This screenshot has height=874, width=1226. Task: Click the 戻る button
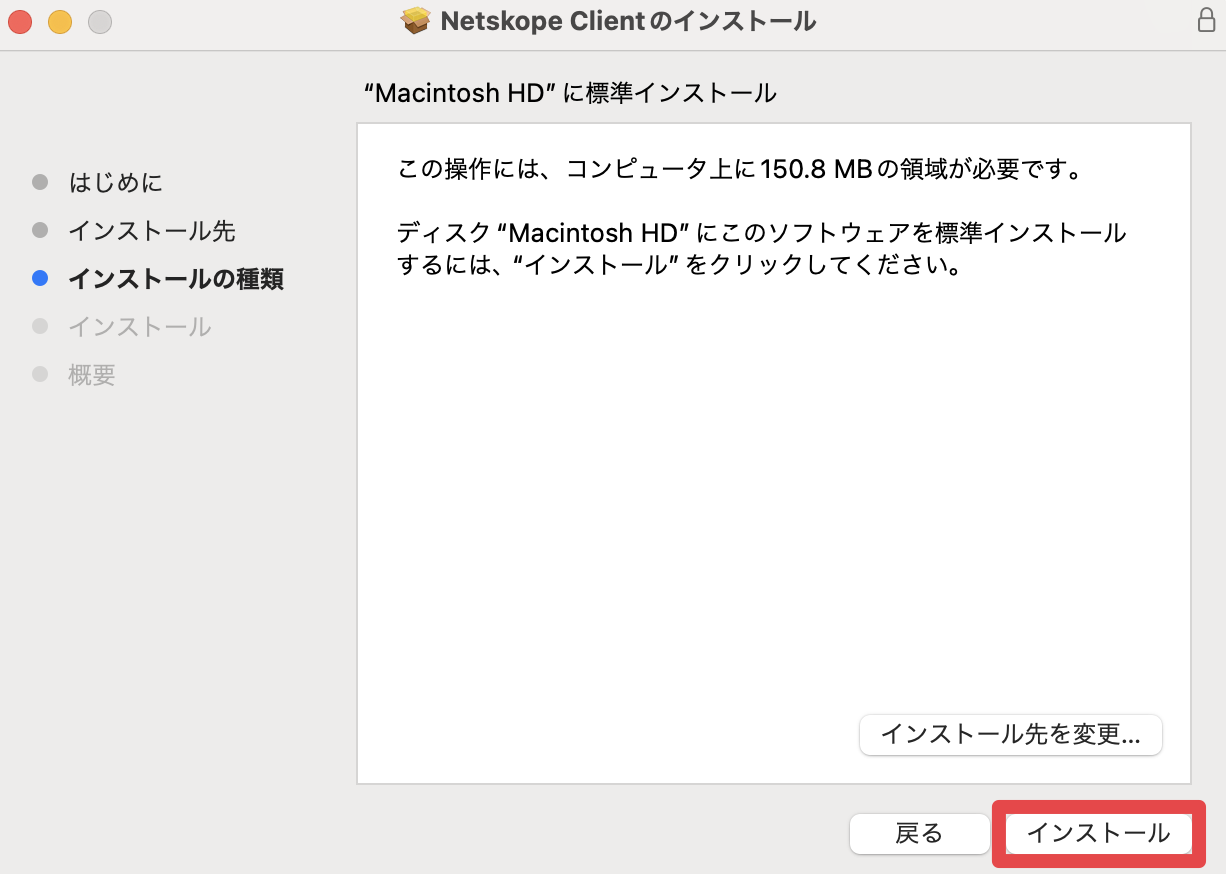pos(919,833)
